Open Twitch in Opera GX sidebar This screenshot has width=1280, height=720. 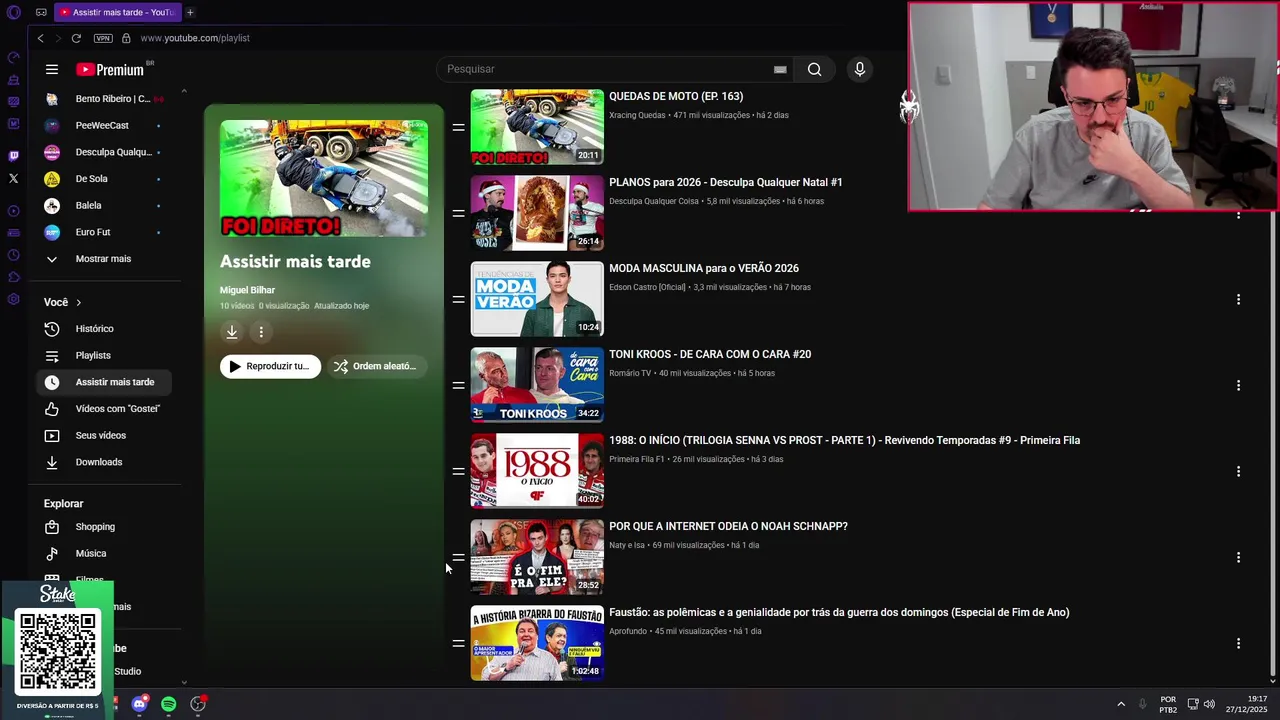click(x=13, y=156)
